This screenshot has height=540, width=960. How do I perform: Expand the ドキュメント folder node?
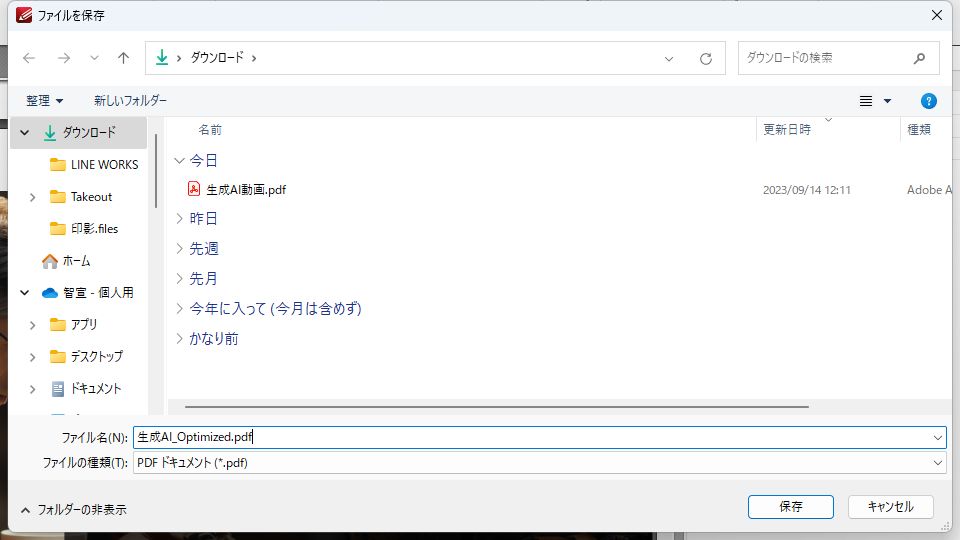point(32,389)
